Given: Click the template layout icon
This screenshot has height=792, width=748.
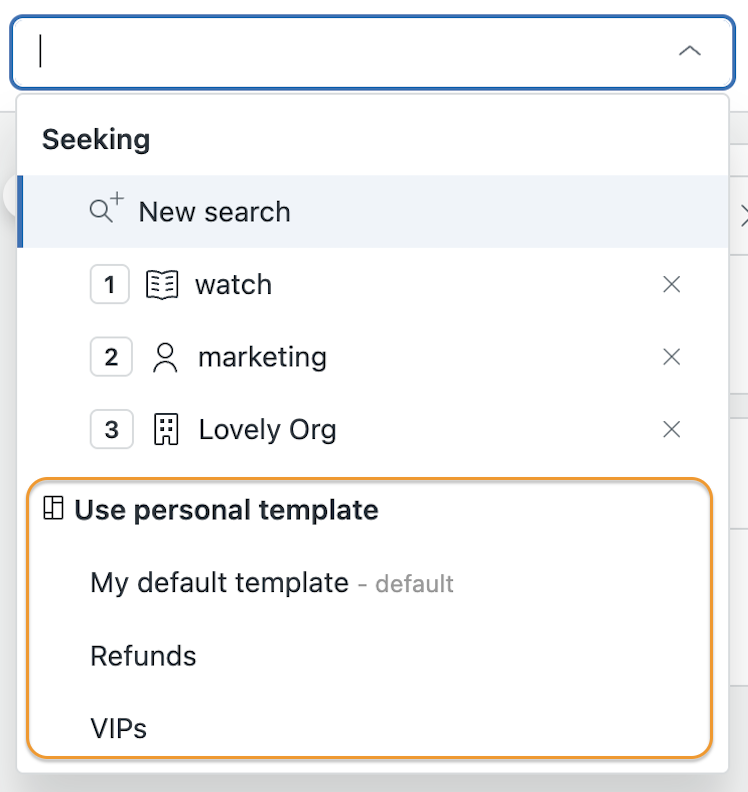Looking at the screenshot, I should tap(53, 508).
